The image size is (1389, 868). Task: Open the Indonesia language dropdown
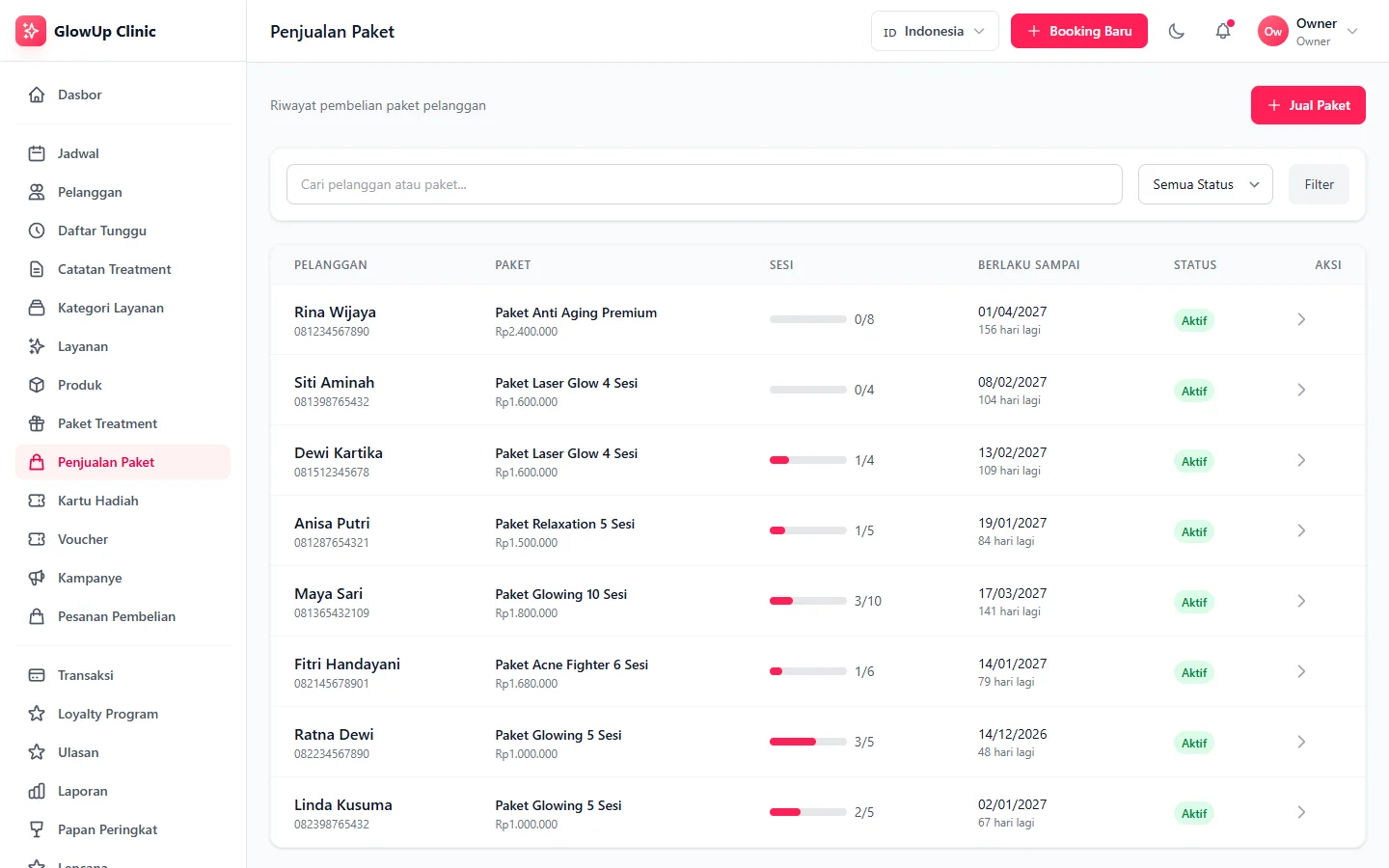(935, 31)
